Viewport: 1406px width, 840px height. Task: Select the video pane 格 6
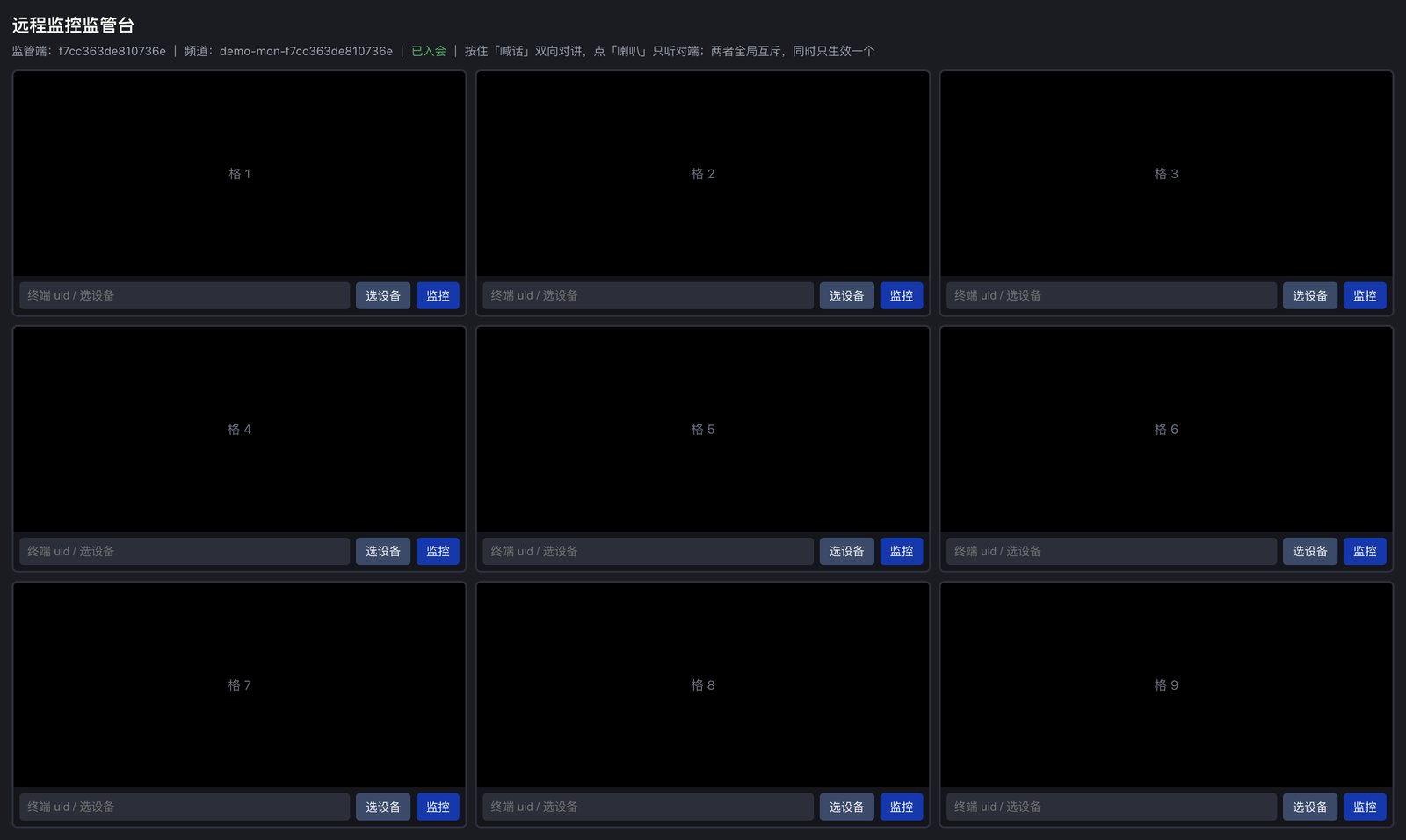[x=1166, y=430]
